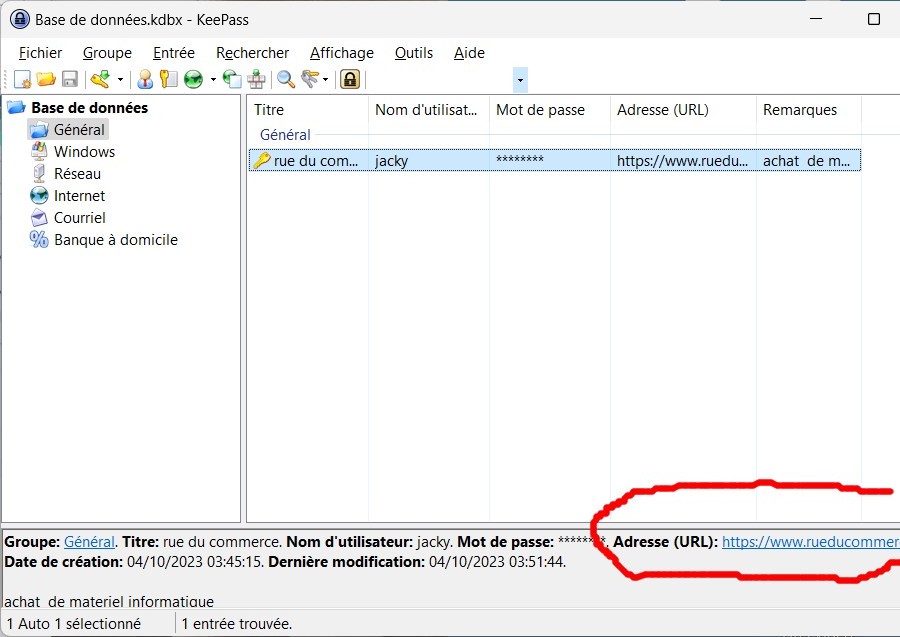Open the Général group link in details
The width and height of the screenshot is (900, 637).
[x=89, y=541]
